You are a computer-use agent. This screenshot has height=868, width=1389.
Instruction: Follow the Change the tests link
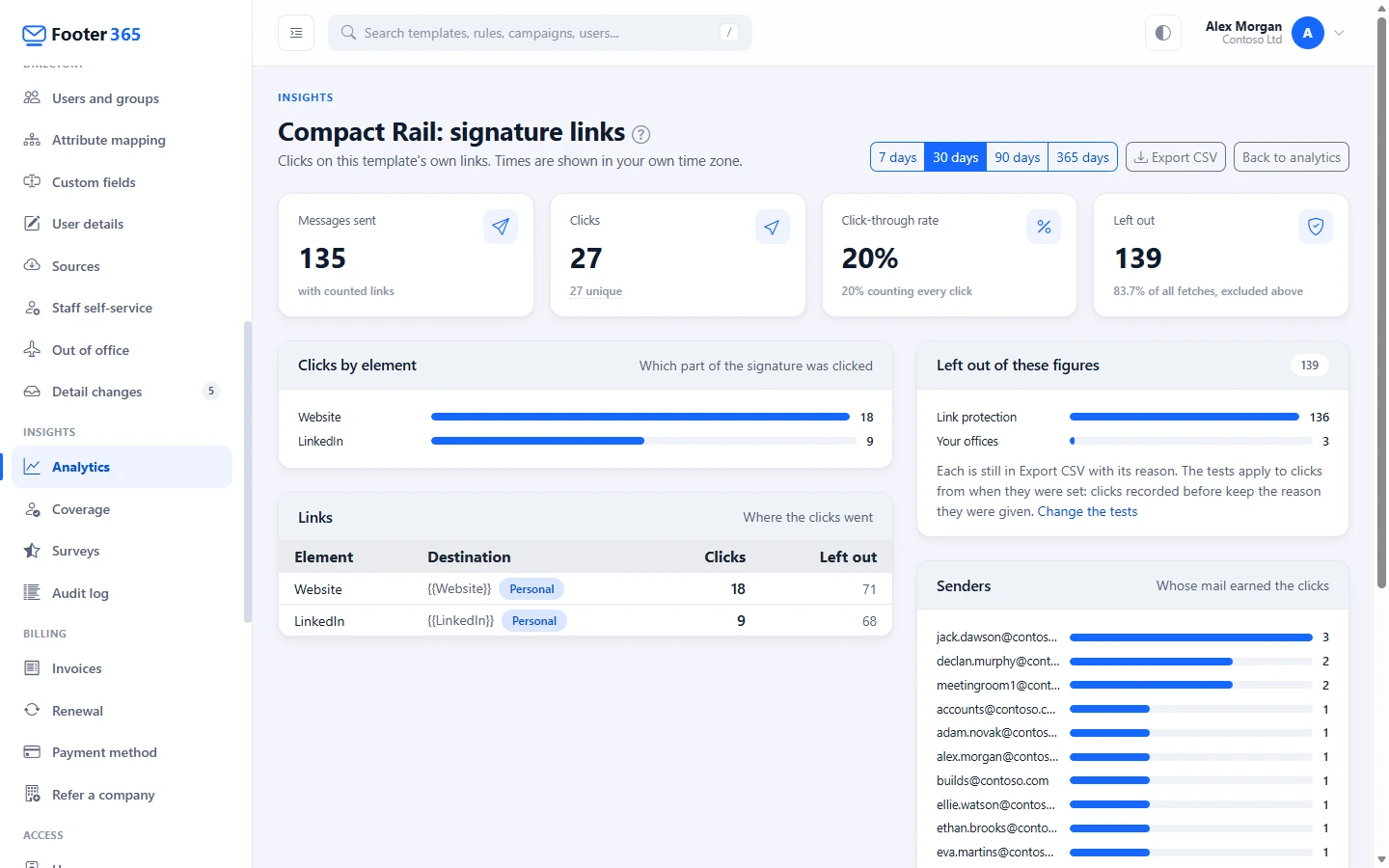[x=1087, y=512]
